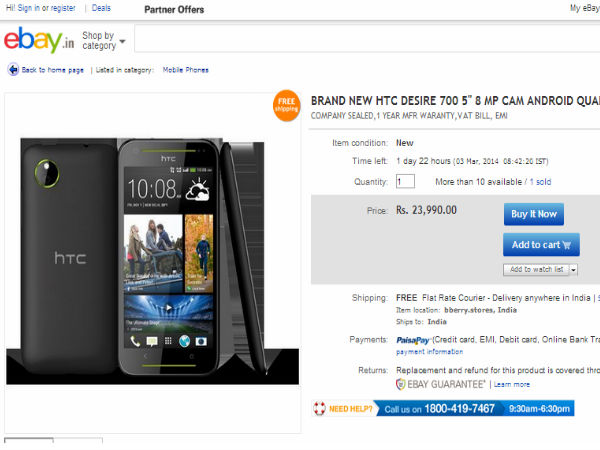This screenshot has width=600, height=450.
Task: Open the Add to watch list dropdown arrow
Action: pos(574,269)
